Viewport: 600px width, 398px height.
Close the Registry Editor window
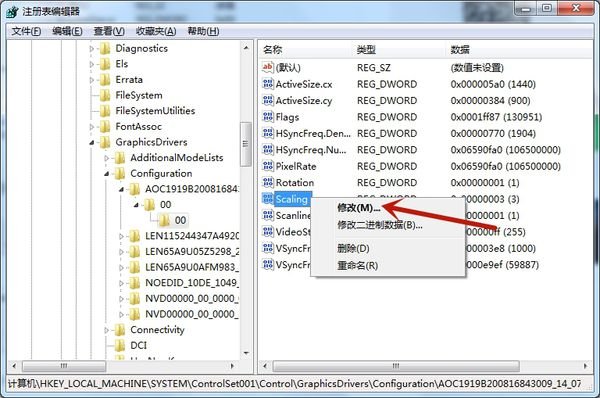pos(577,8)
